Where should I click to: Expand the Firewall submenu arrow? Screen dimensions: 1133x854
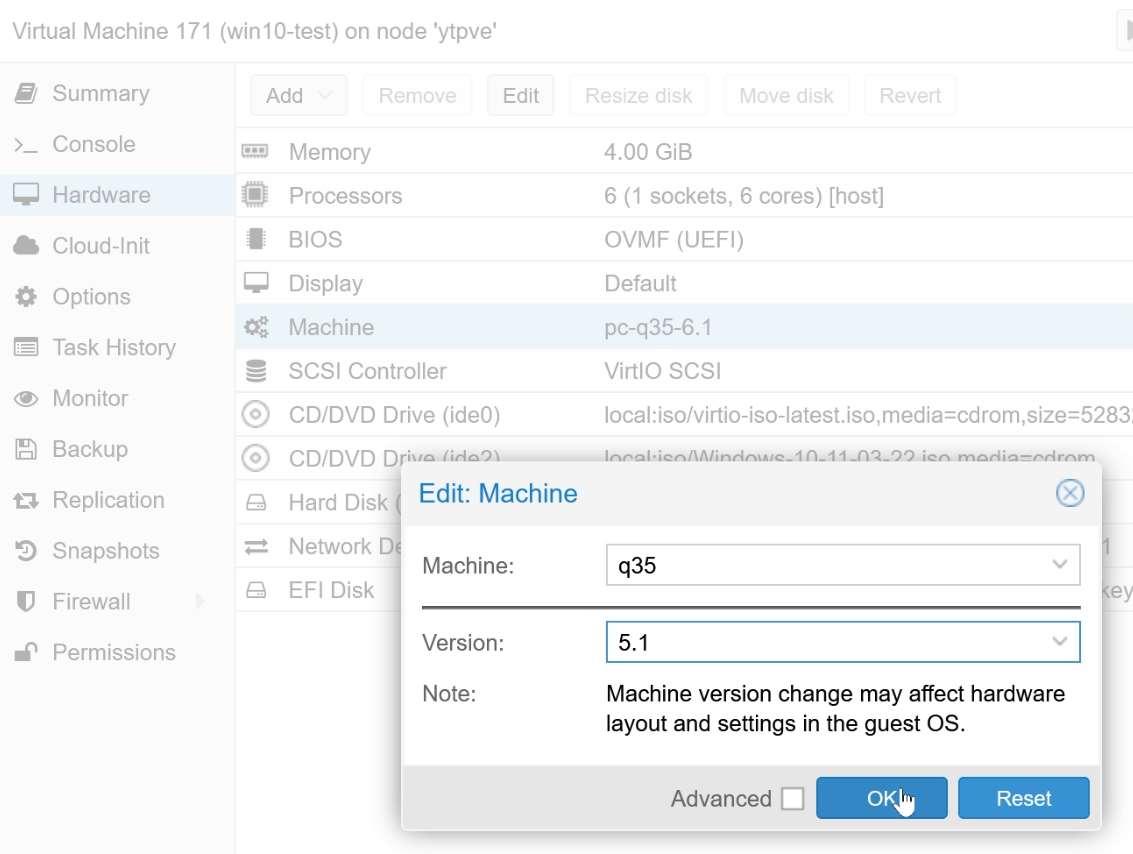tap(200, 602)
